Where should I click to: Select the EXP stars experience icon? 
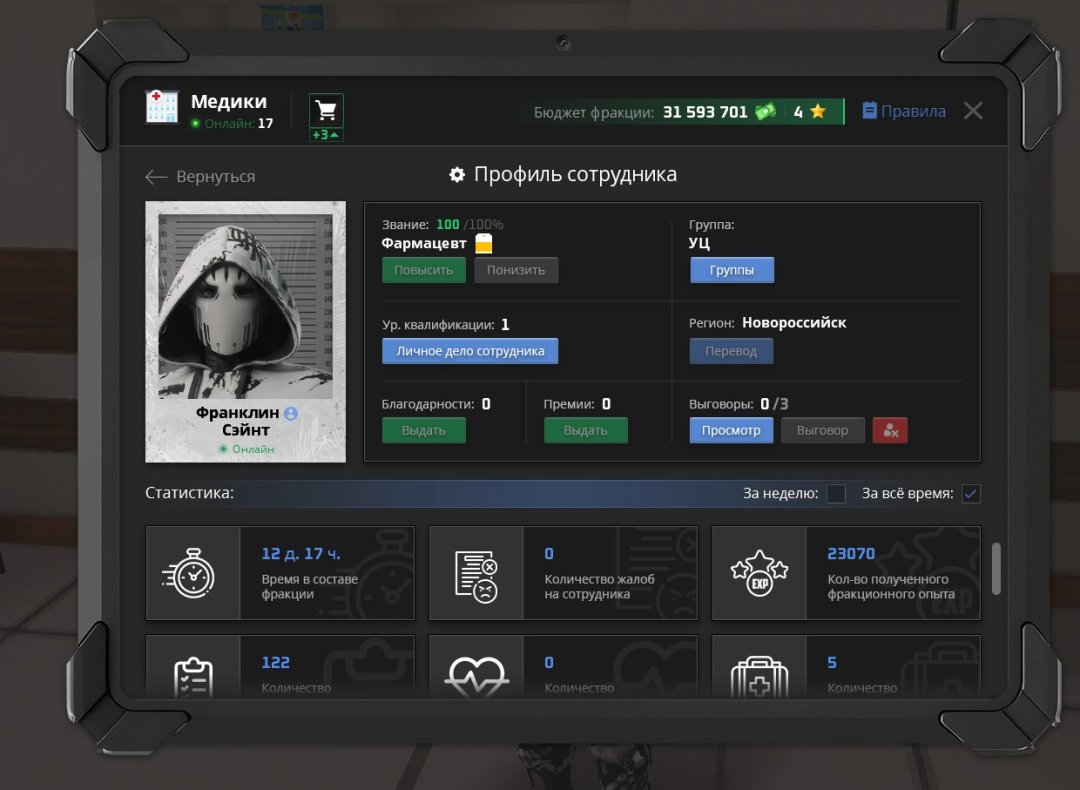point(759,573)
